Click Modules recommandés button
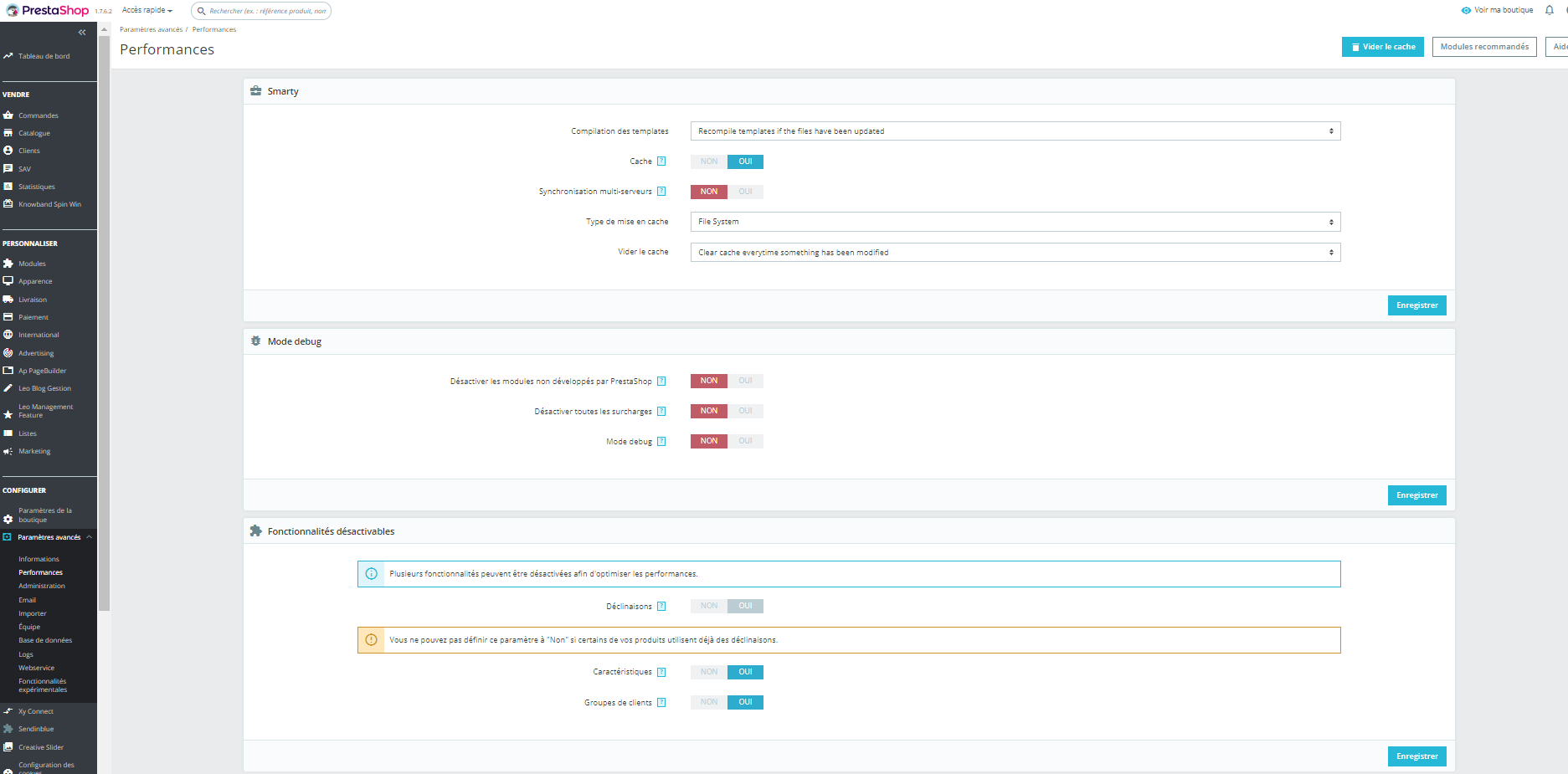This screenshot has height=774, width=1568. (x=1484, y=47)
